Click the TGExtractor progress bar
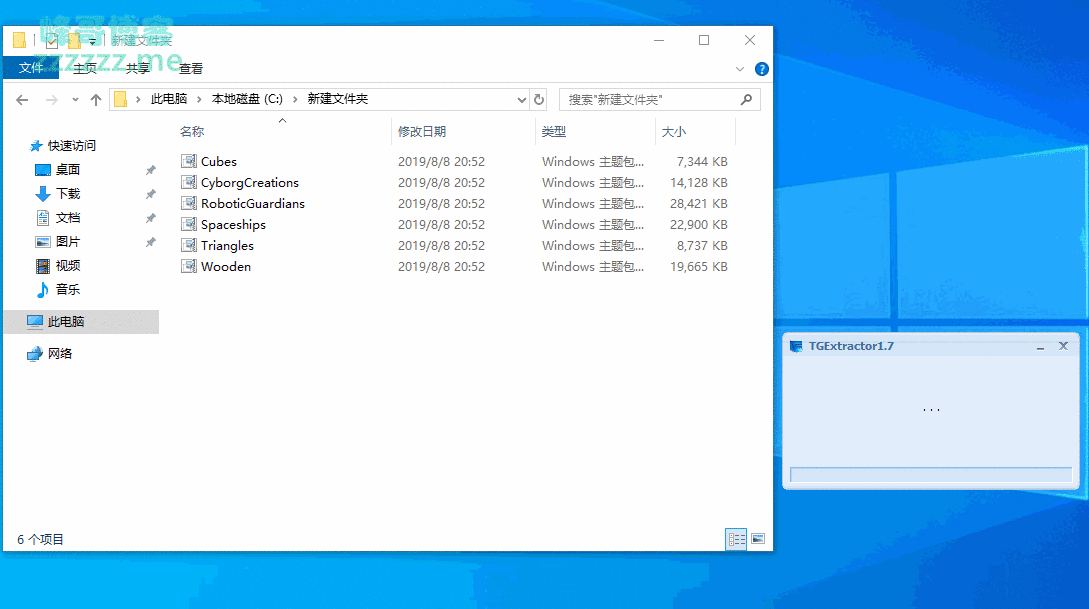The height and width of the screenshot is (609, 1089). [x=930, y=475]
